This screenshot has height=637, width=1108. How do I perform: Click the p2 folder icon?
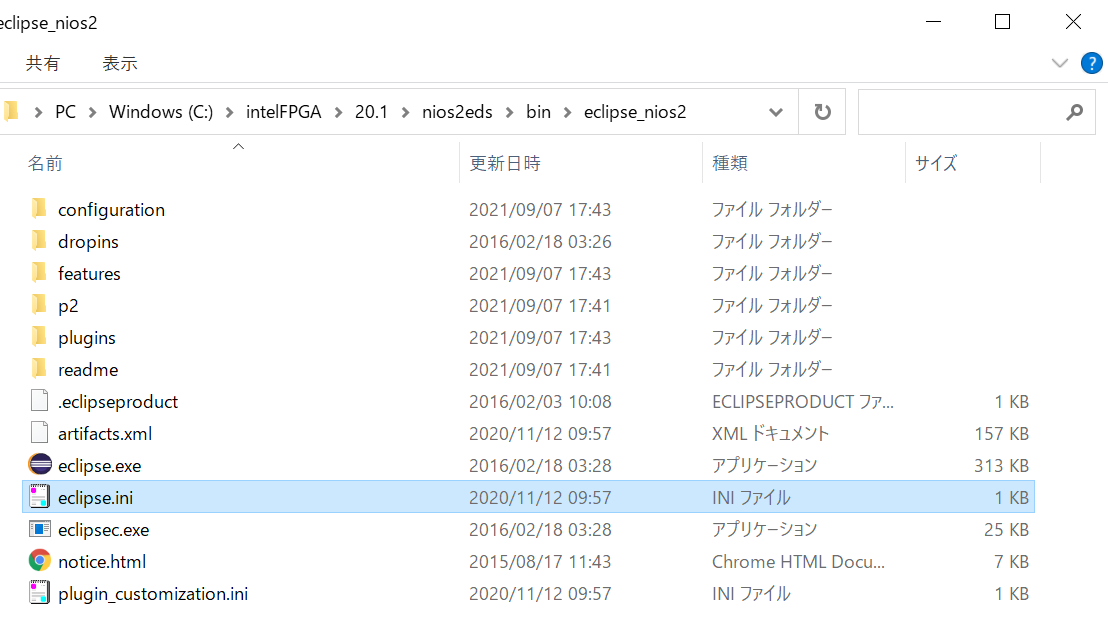[x=40, y=305]
